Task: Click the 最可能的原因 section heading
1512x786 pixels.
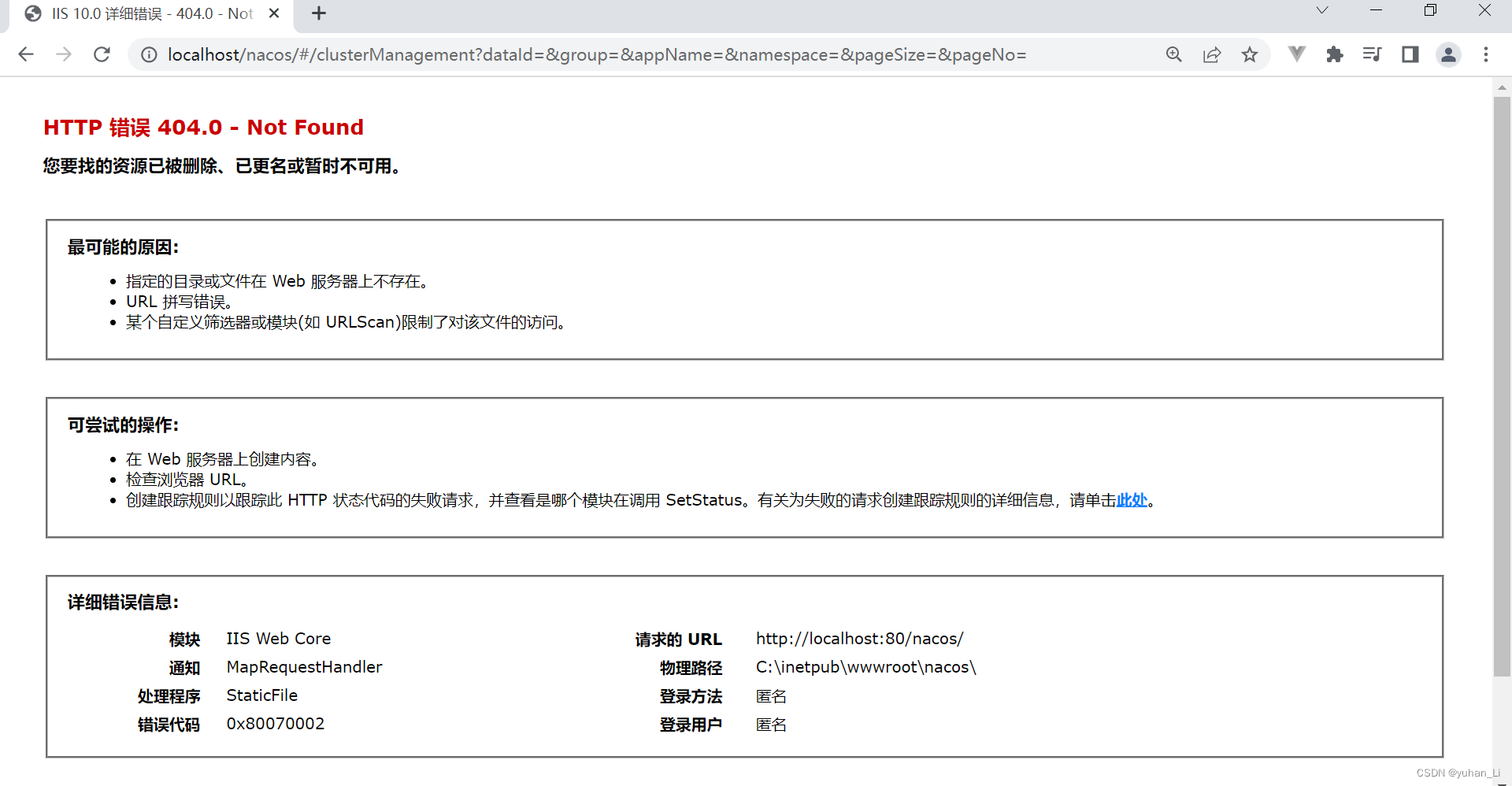Action: (x=123, y=247)
